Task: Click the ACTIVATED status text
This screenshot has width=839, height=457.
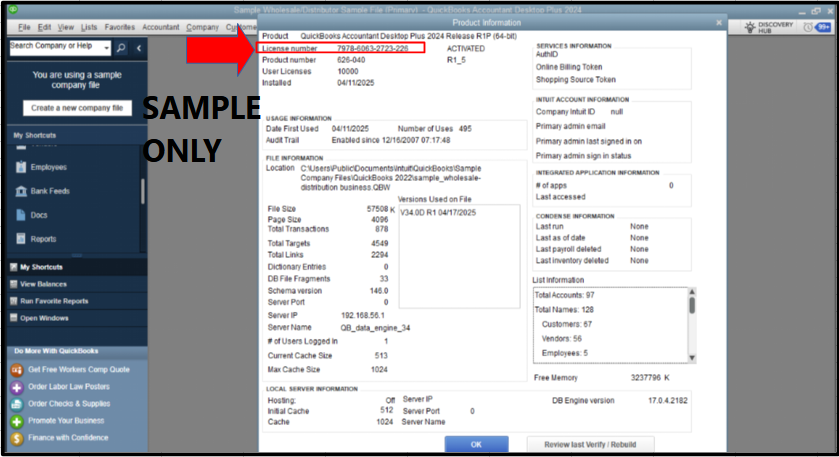Action: (466, 48)
